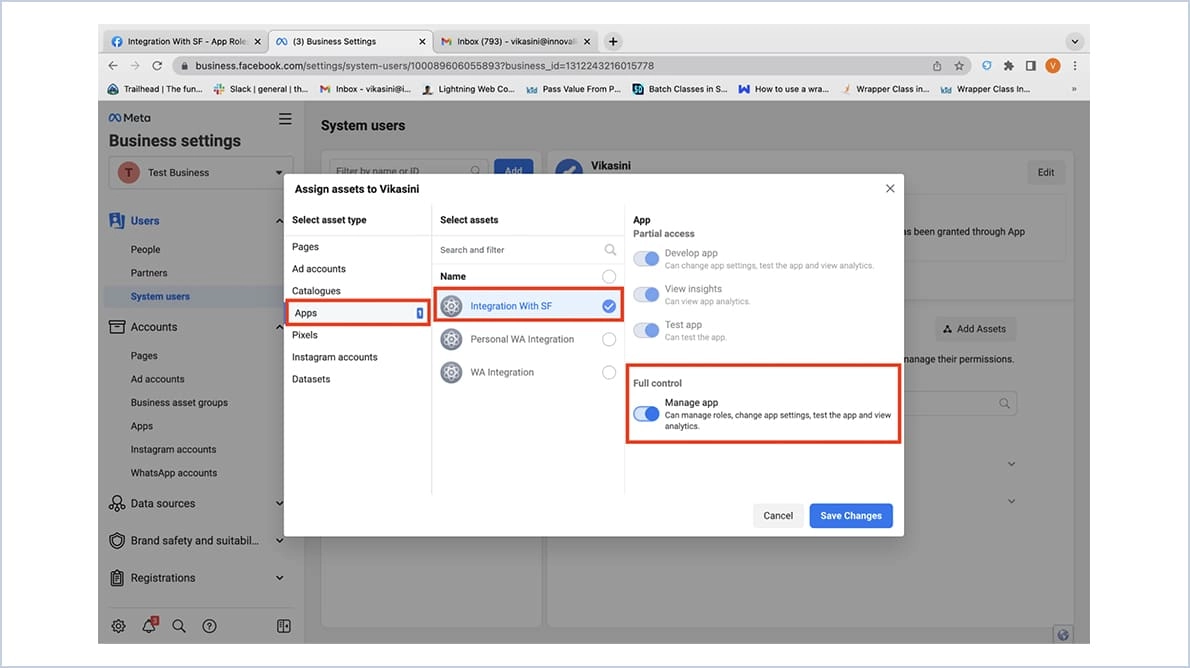Switch to the Inbox (793) Gmail tab
This screenshot has height=668, width=1190.
516,42
